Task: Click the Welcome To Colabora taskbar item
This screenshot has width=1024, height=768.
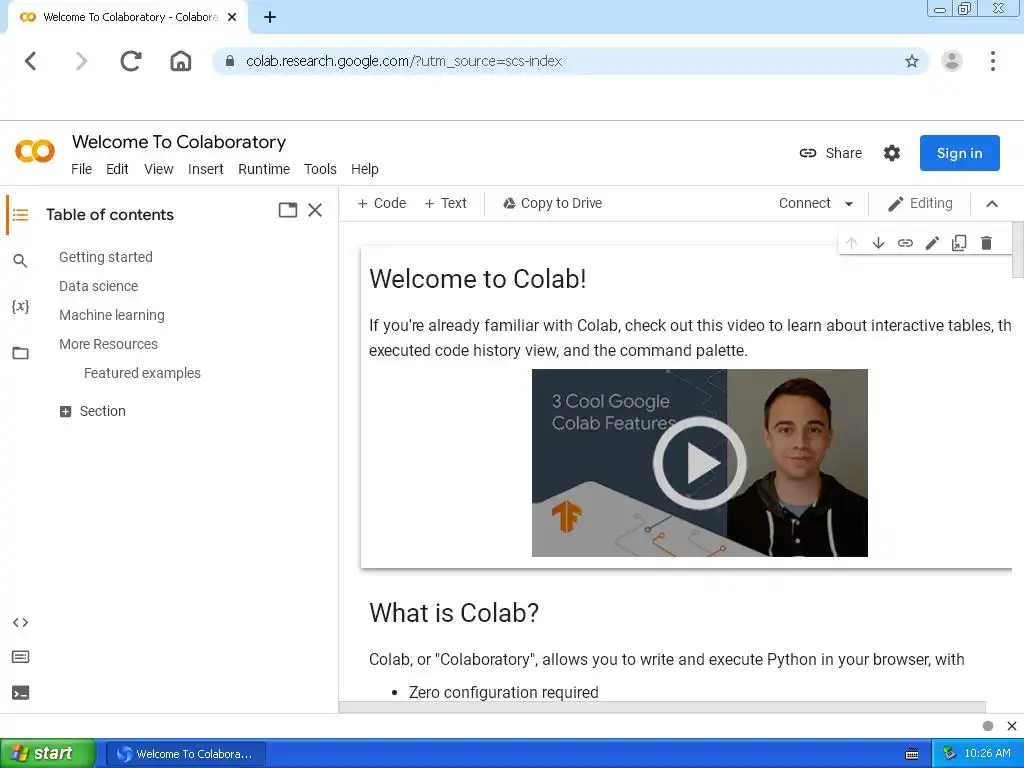Action: 185,754
